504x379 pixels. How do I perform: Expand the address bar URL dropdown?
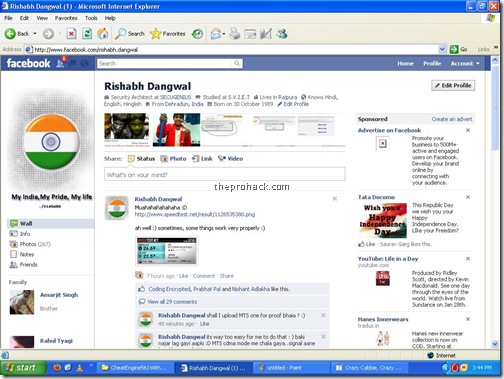[x=442, y=49]
